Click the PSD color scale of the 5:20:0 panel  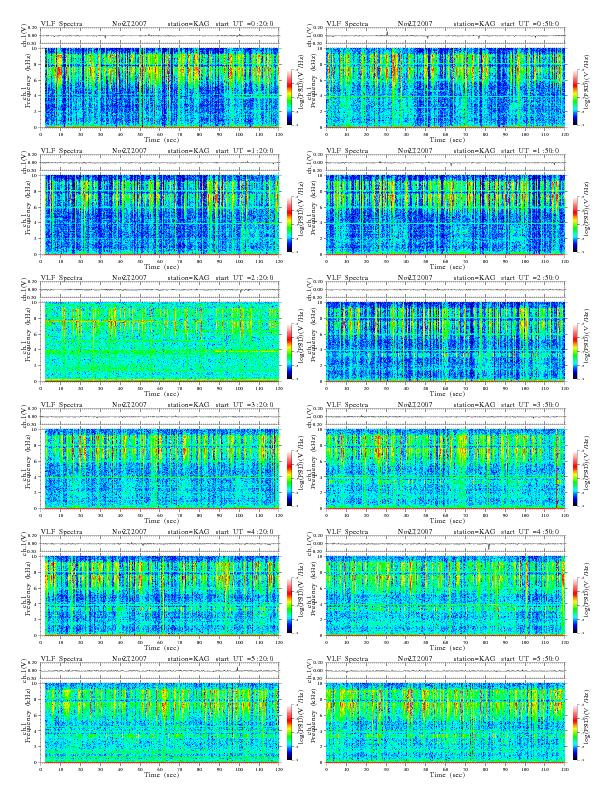click(x=289, y=732)
